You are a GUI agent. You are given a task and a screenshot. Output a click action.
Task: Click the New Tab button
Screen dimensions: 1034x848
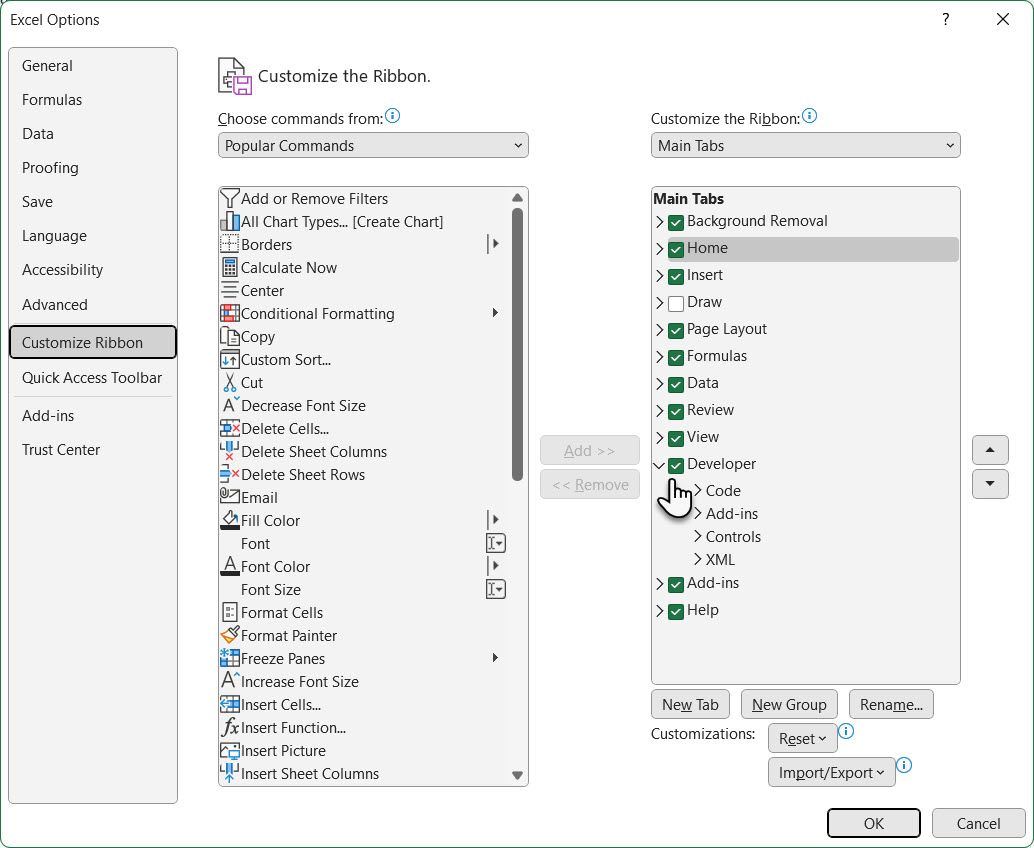[x=690, y=705]
